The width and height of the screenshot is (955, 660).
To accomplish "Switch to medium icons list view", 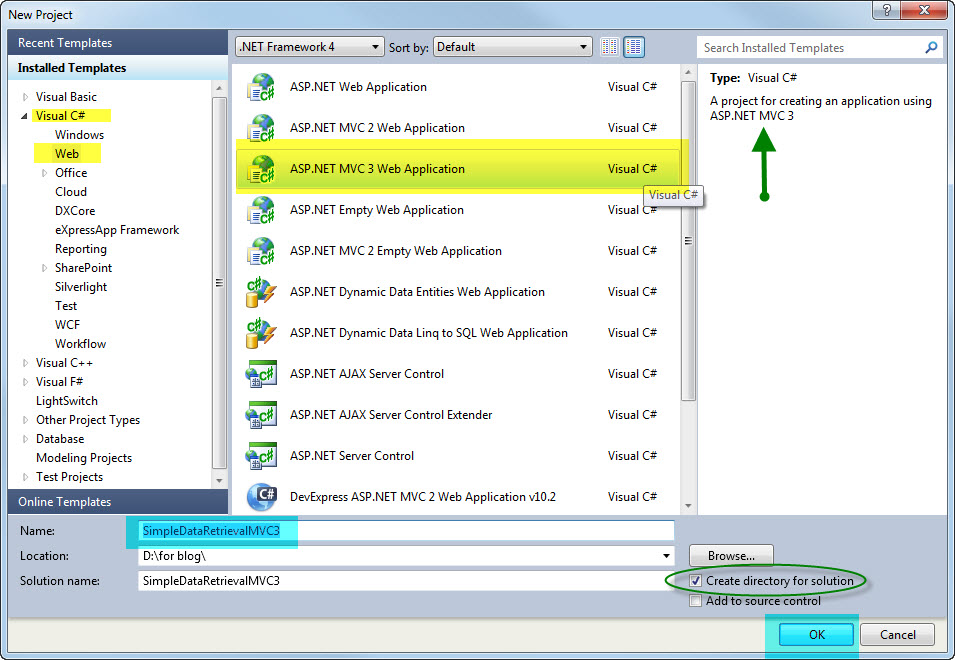I will pyautogui.click(x=634, y=47).
